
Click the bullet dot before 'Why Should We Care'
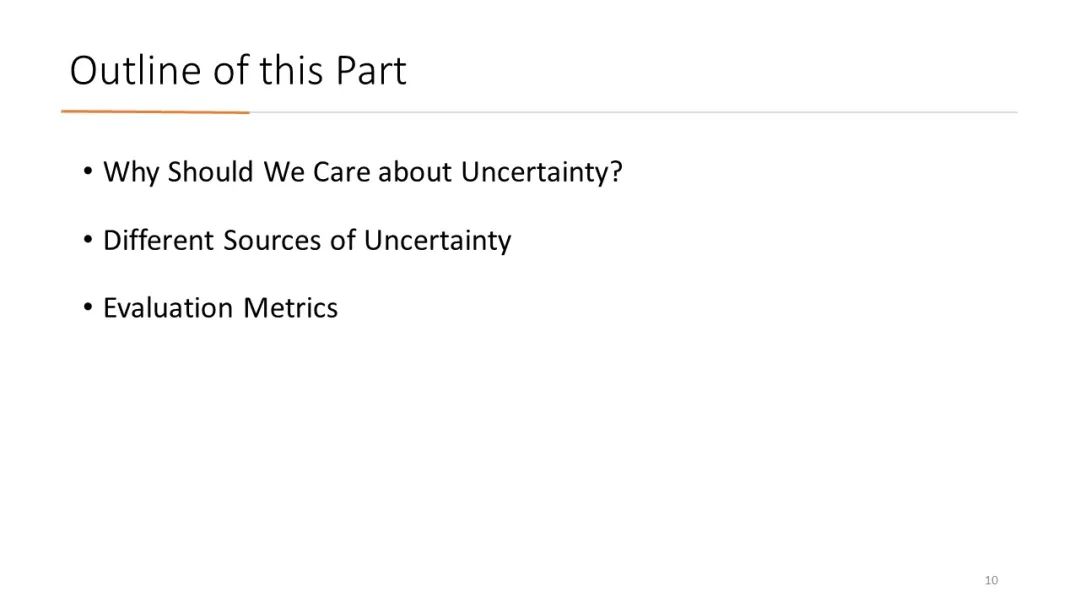87,171
